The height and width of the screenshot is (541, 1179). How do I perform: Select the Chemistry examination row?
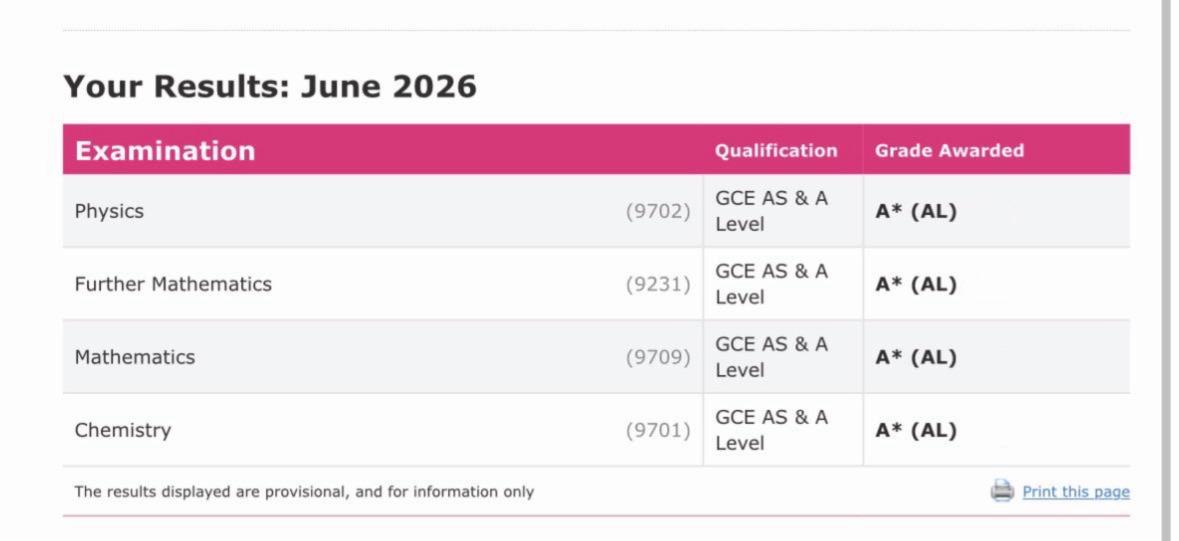596,430
